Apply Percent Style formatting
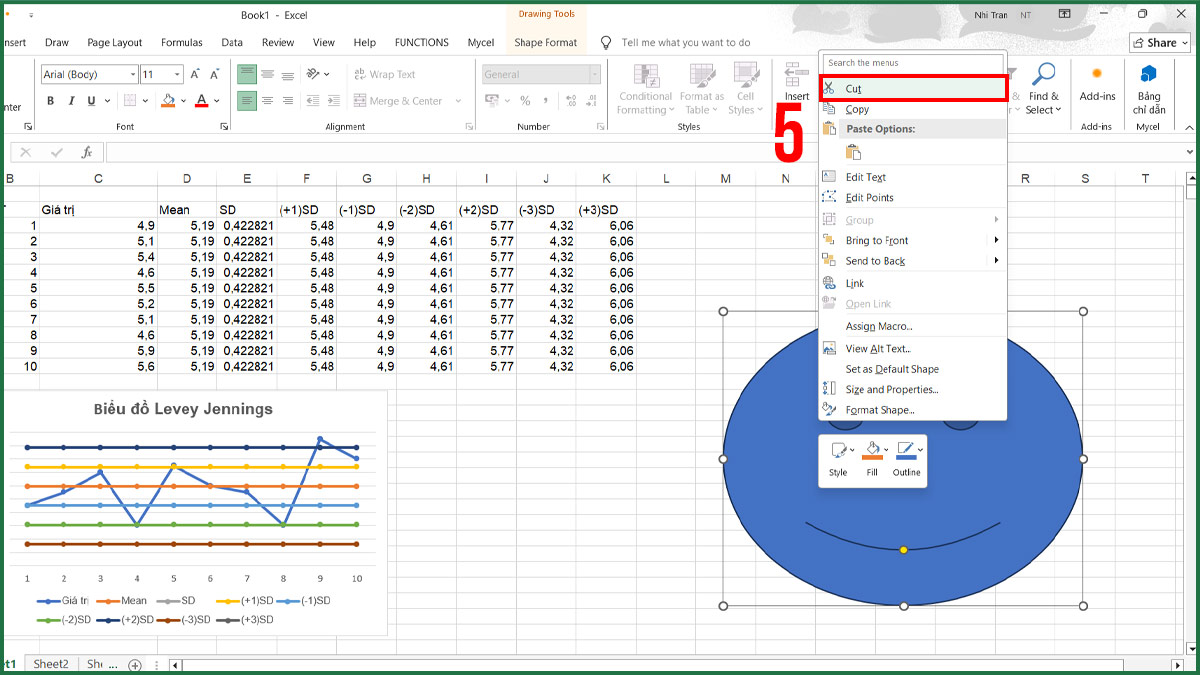The width and height of the screenshot is (1200, 675). pos(525,100)
